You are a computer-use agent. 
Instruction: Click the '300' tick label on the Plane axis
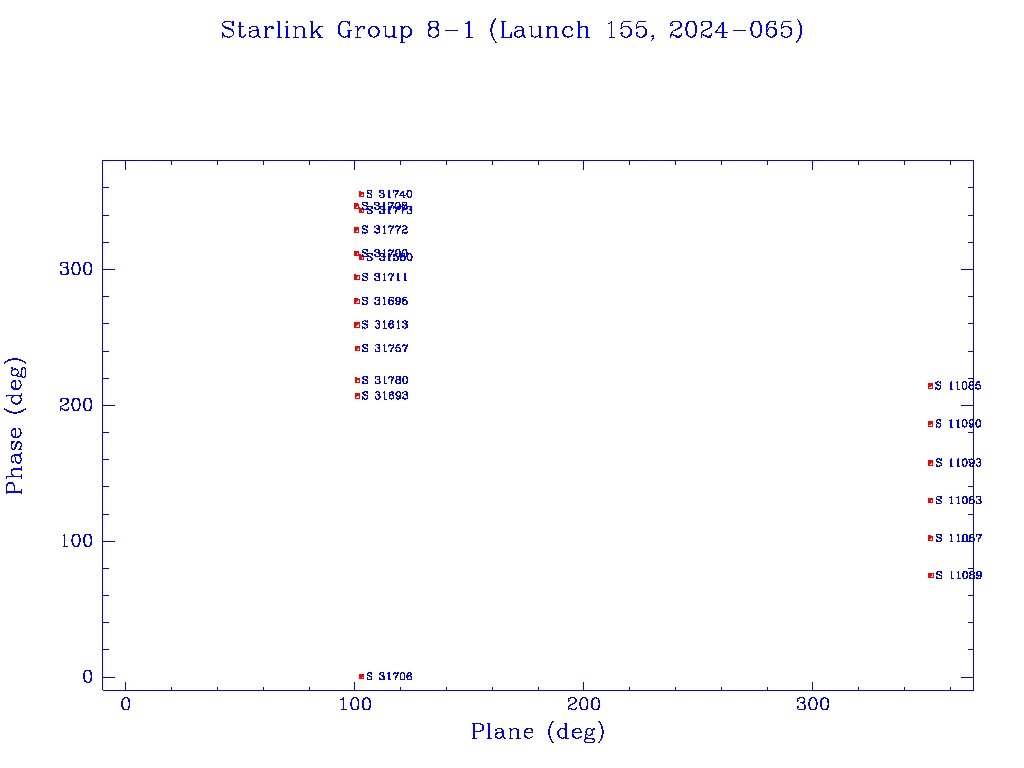pos(812,705)
